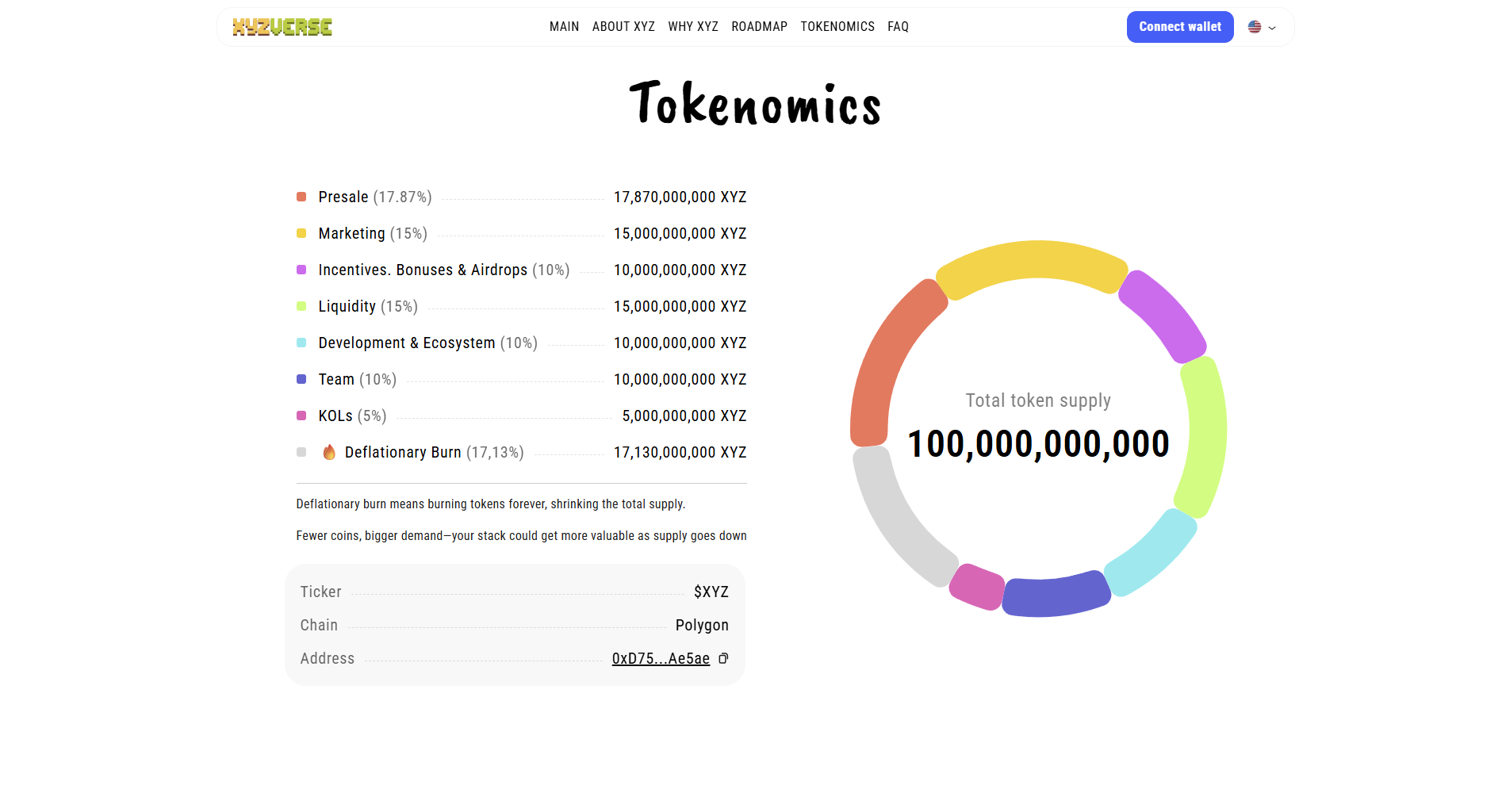Screen dimensions: 1506x812
Task: Open the WHY XYZ section
Action: pyautogui.click(x=692, y=26)
